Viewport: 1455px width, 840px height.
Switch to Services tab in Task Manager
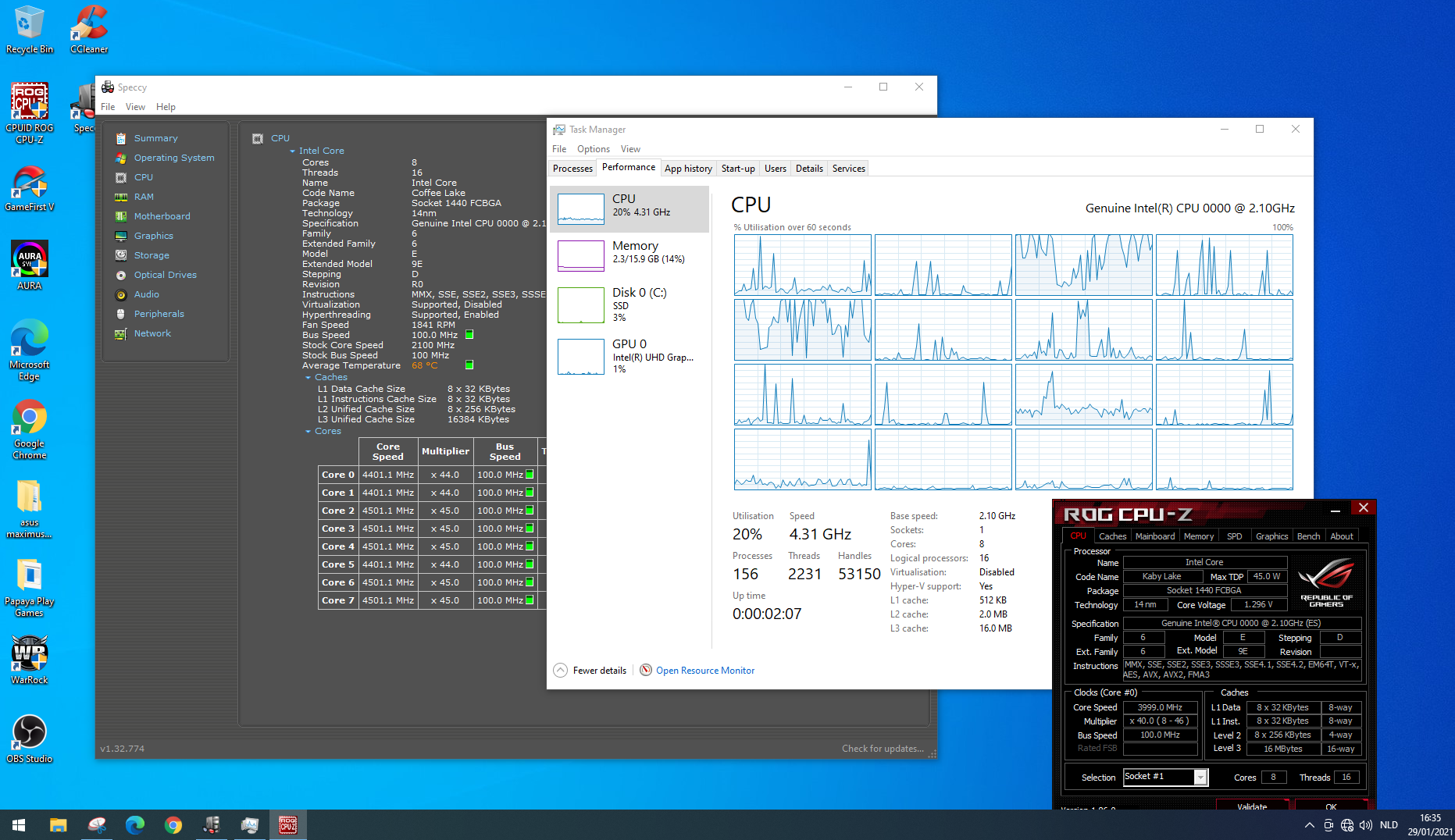(x=849, y=169)
